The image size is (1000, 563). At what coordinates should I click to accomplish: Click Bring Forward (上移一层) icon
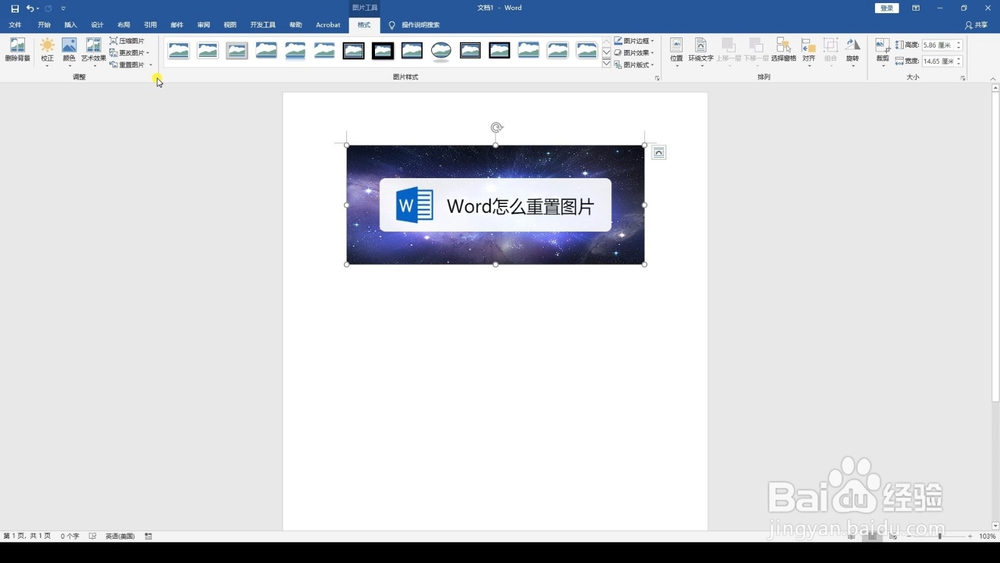[x=728, y=51]
